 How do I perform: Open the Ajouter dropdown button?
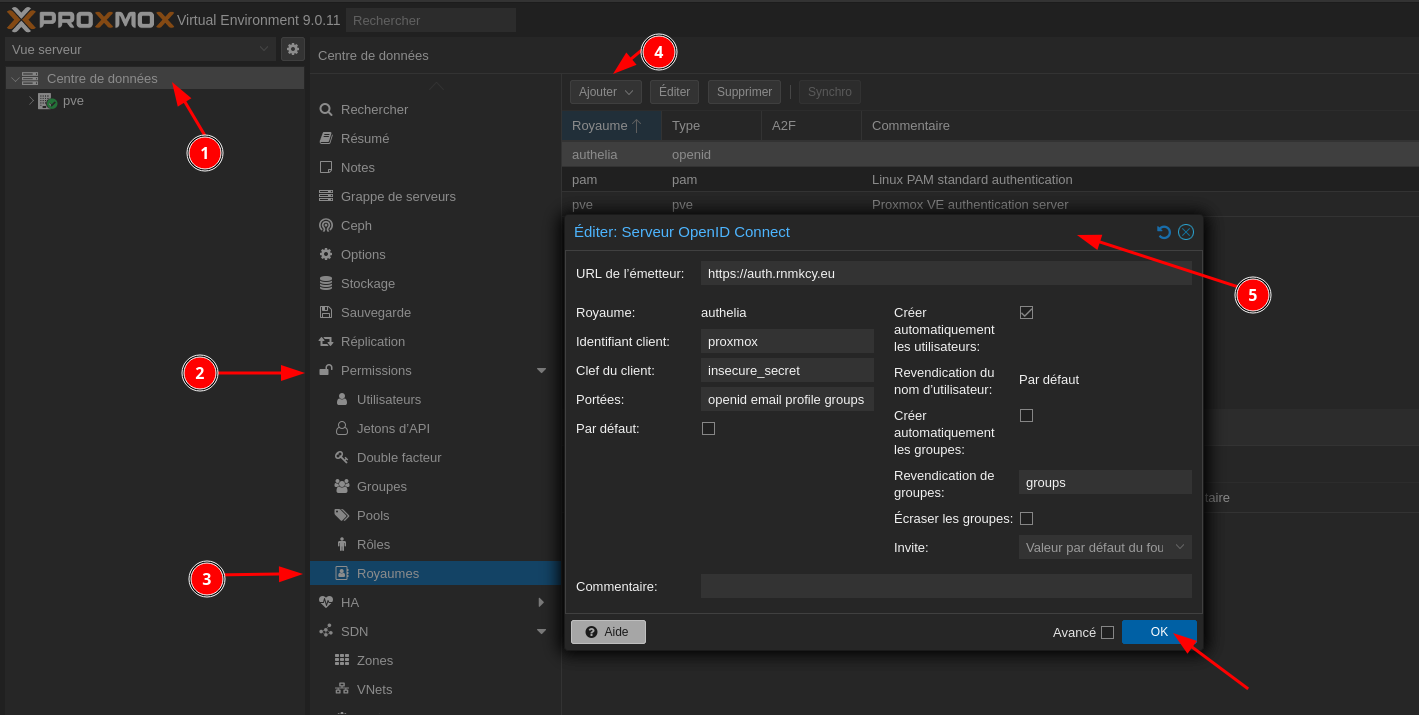[x=605, y=92]
